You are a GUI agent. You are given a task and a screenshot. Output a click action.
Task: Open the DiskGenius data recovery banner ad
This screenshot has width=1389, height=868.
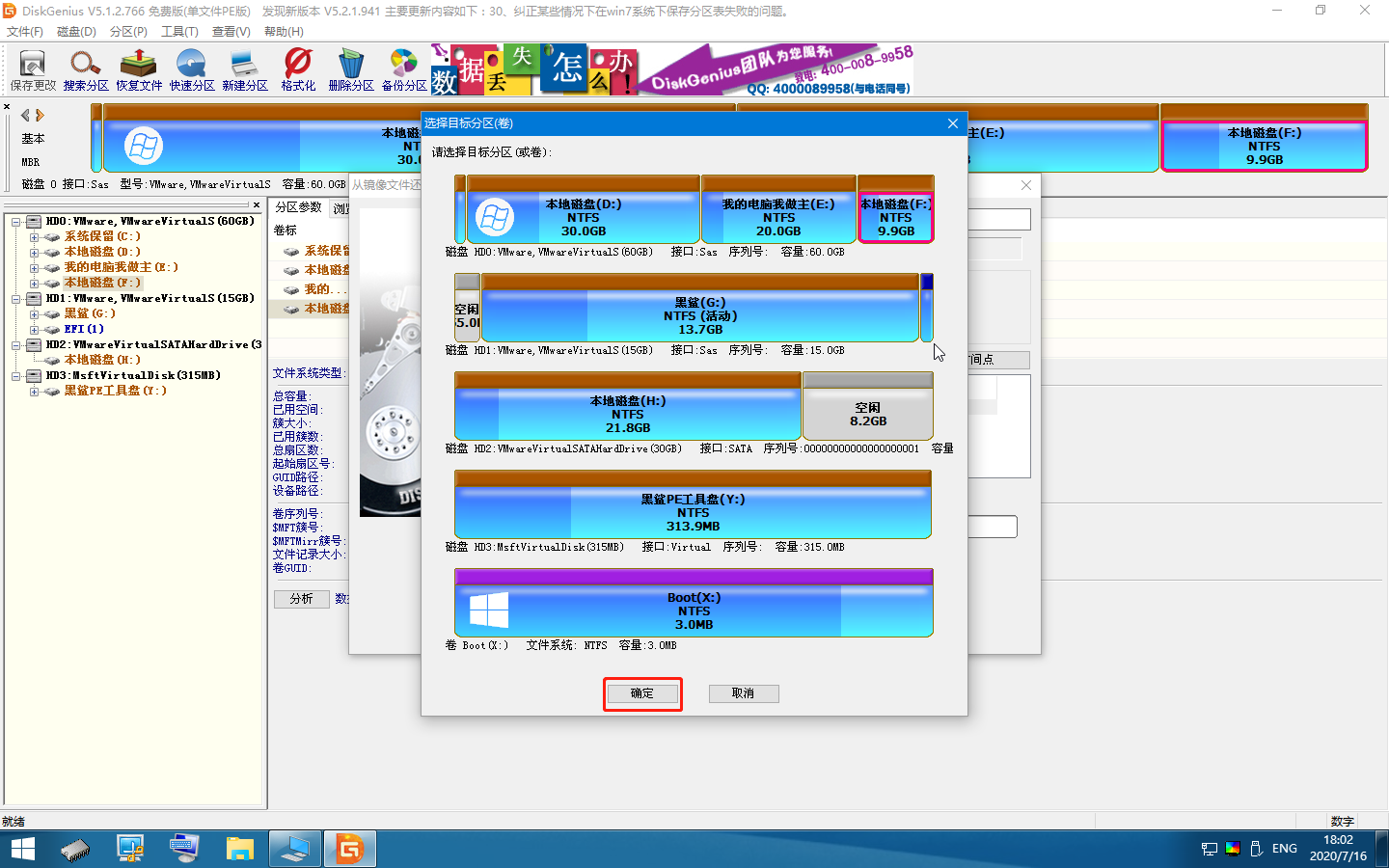[x=672, y=69]
